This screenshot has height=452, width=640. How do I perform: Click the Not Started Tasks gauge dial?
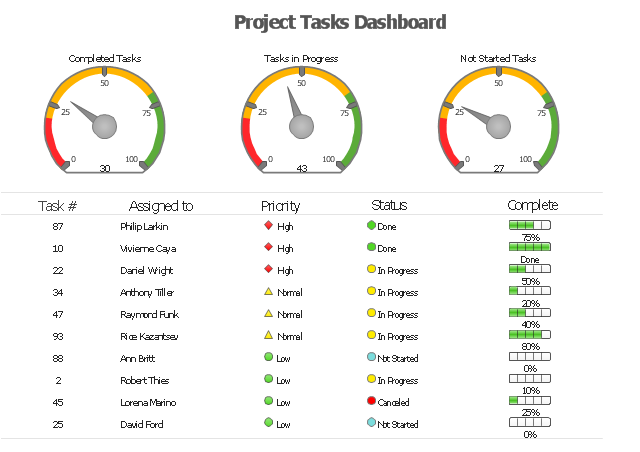click(x=498, y=120)
